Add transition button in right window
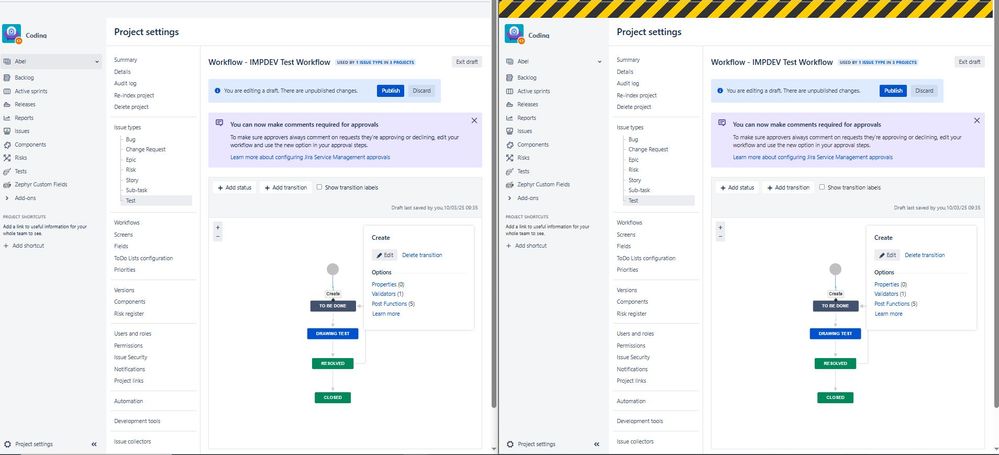 [789, 188]
